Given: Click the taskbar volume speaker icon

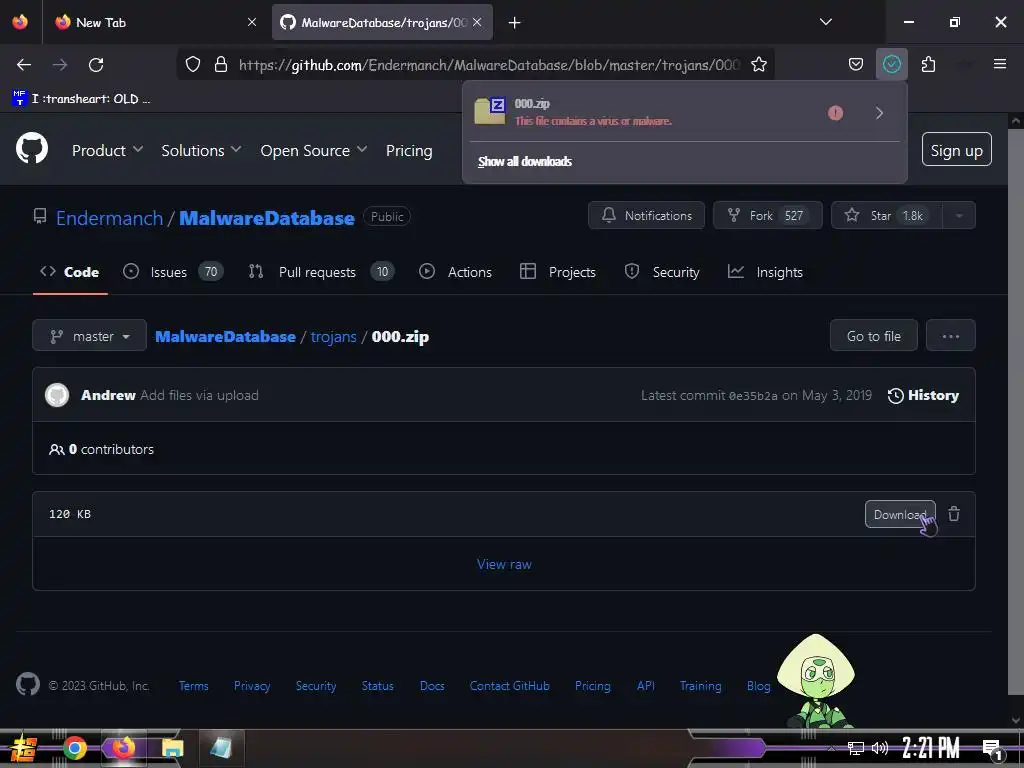Looking at the screenshot, I should click(x=879, y=748).
